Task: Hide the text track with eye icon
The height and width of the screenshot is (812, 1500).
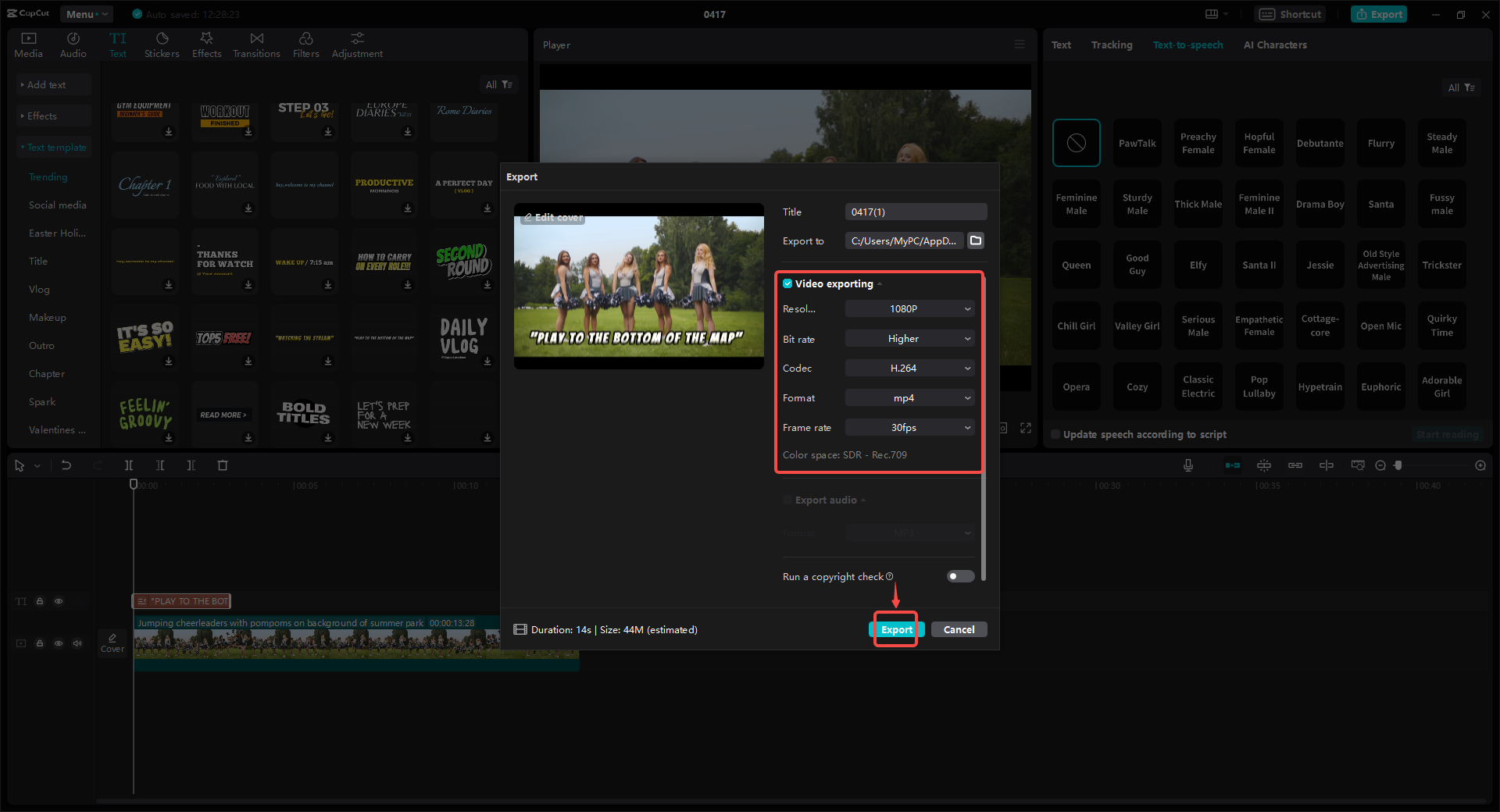Action: click(59, 601)
